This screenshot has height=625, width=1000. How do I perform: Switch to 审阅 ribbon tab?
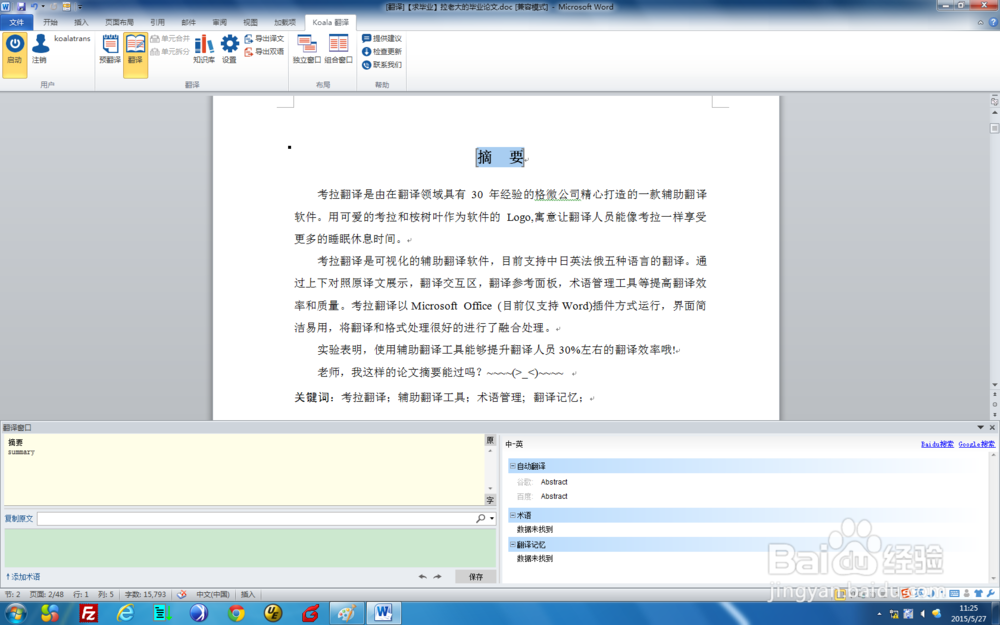[x=219, y=22]
